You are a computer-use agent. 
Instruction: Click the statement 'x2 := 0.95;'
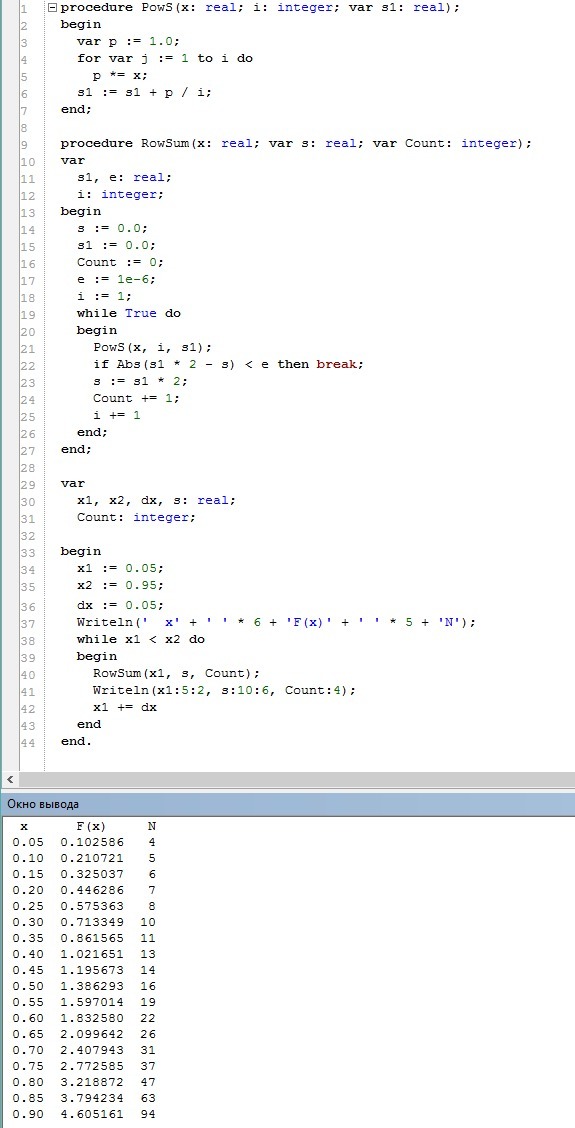pyautogui.click(x=121, y=585)
